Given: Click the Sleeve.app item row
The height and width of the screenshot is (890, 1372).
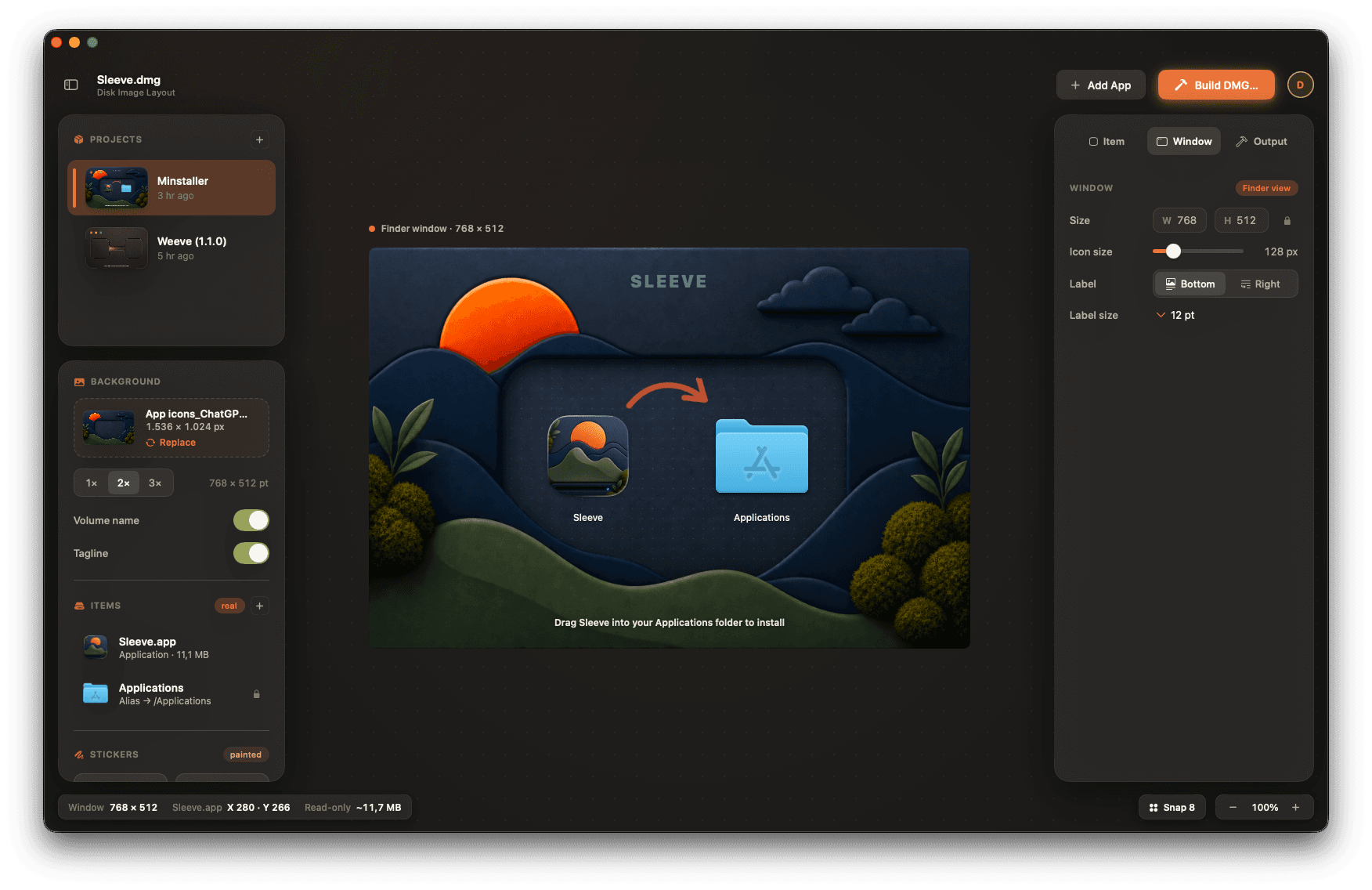Looking at the screenshot, I should pyautogui.click(x=171, y=647).
